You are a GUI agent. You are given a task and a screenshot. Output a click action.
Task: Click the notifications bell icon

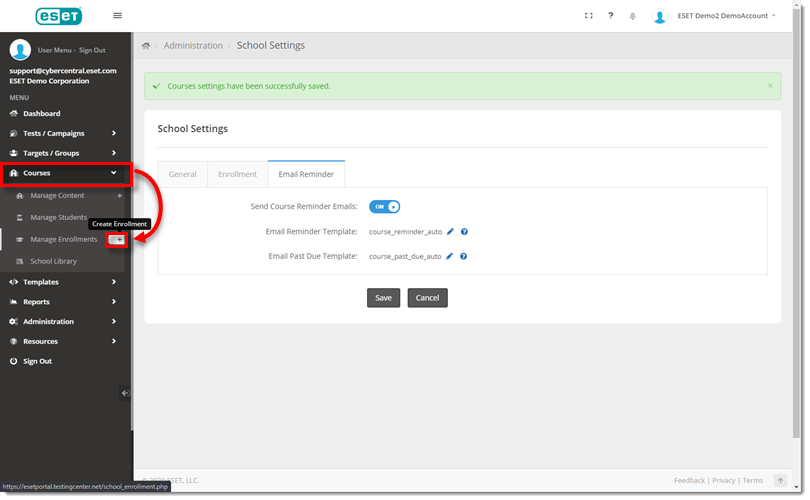[x=633, y=16]
